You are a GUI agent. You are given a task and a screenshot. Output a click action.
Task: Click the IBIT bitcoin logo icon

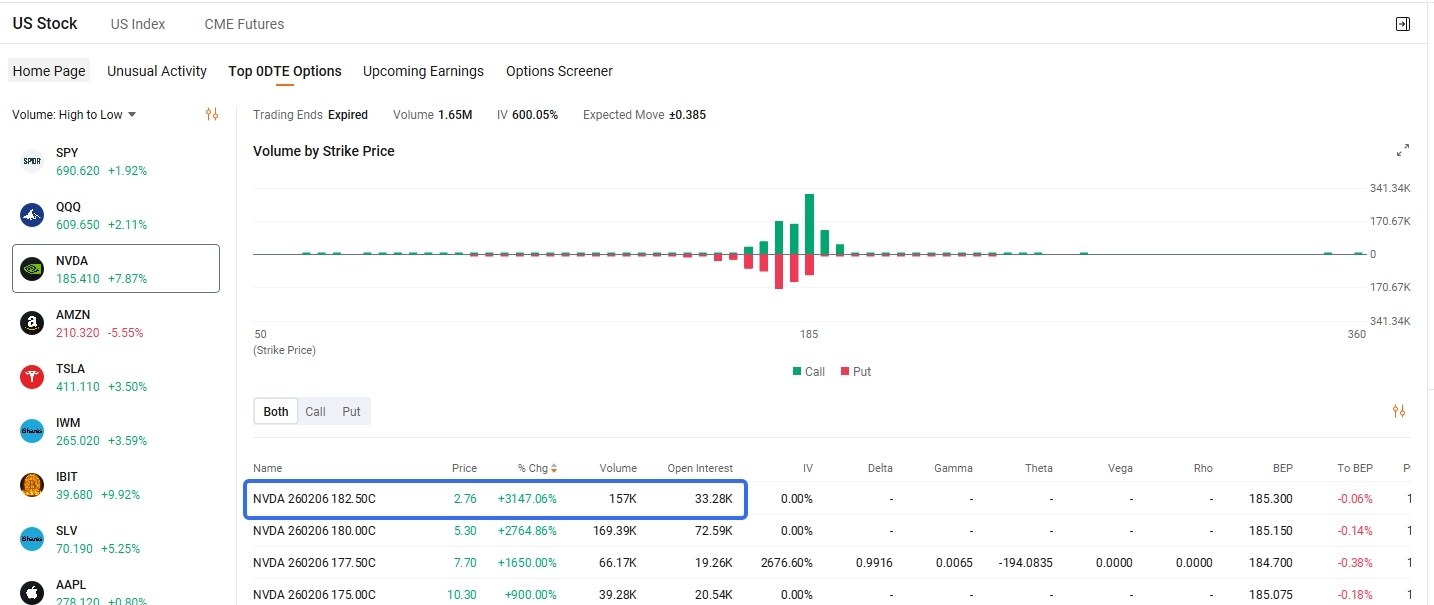coord(32,485)
